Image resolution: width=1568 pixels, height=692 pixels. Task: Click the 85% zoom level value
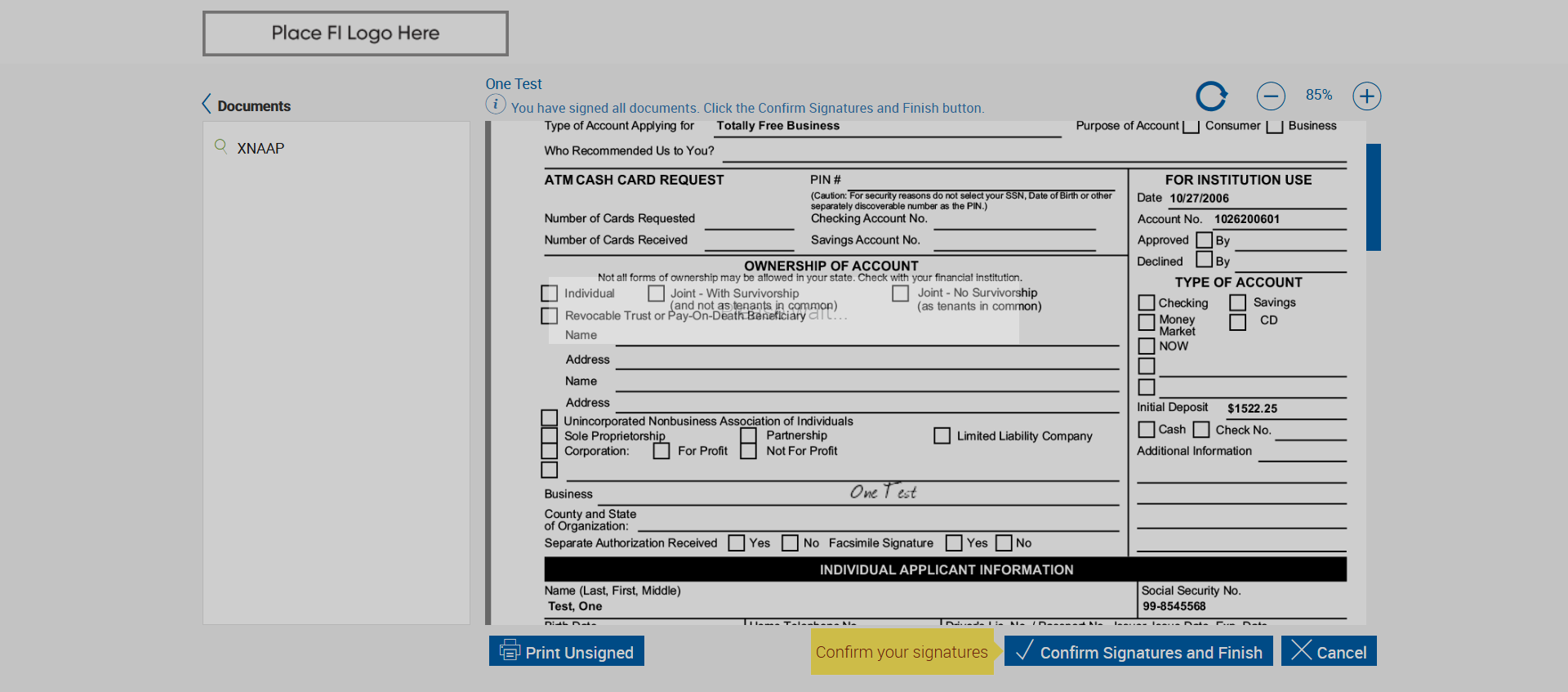coord(1319,95)
